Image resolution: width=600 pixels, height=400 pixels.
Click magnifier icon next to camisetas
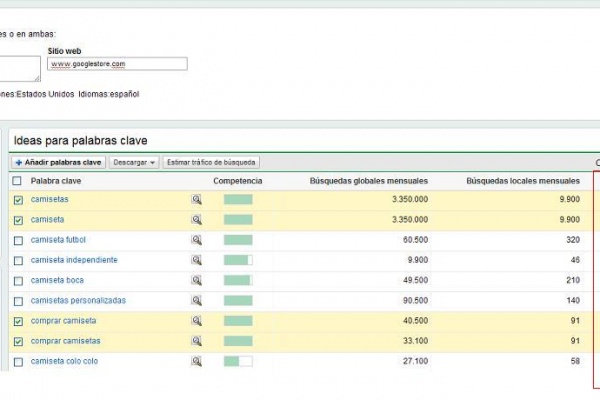[x=197, y=200]
